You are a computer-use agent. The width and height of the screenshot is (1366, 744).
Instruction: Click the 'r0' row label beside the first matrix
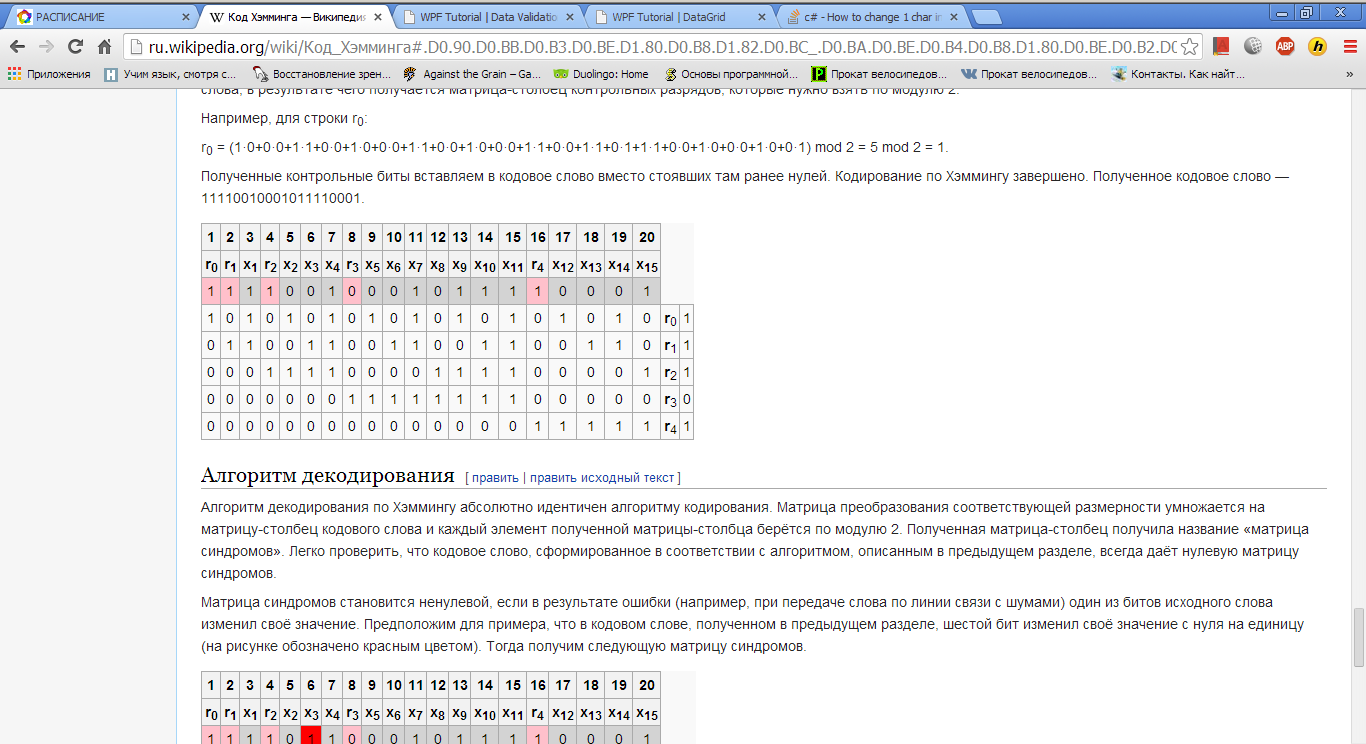670,319
